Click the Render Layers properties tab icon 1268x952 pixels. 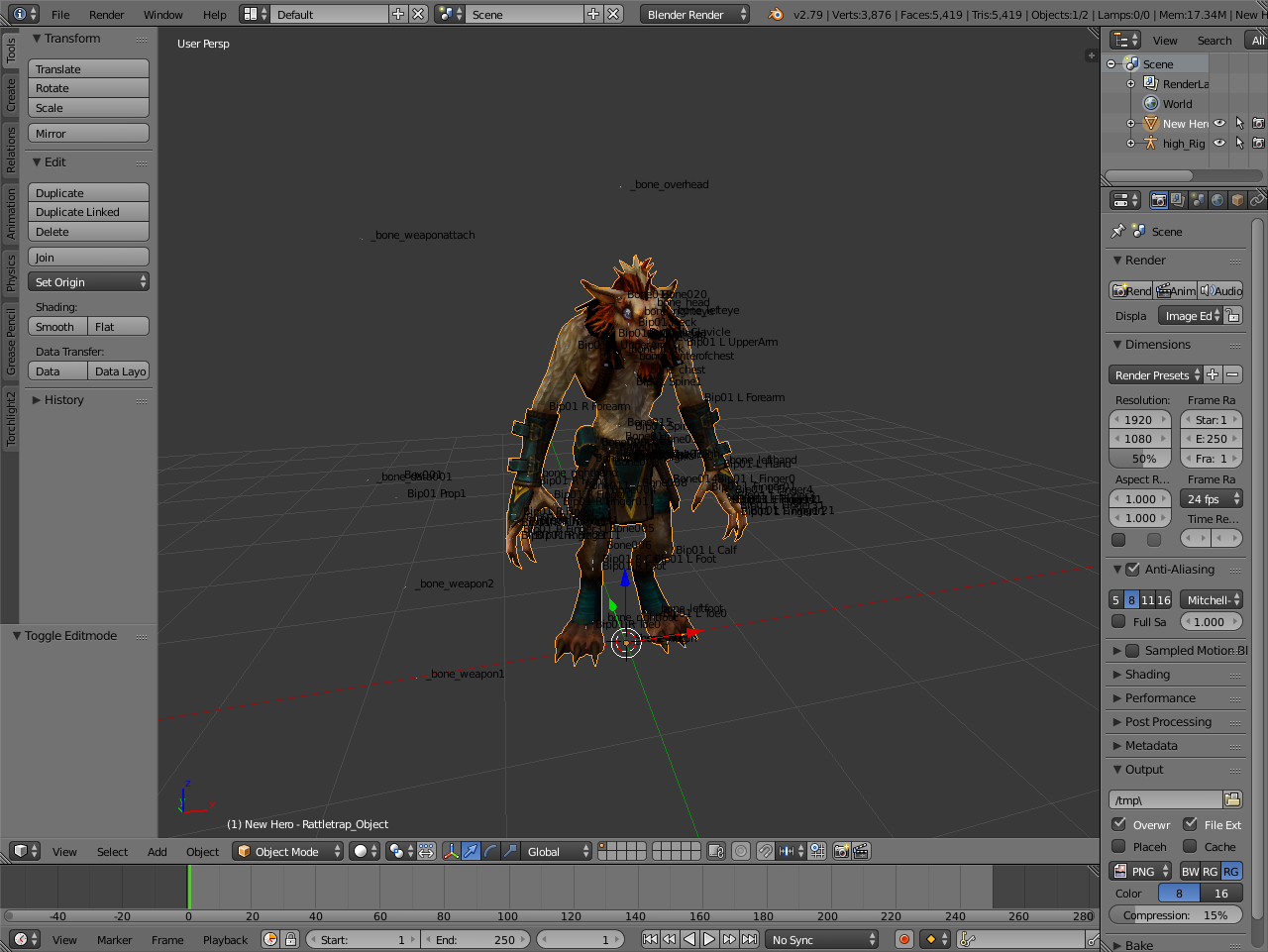pos(1178,200)
